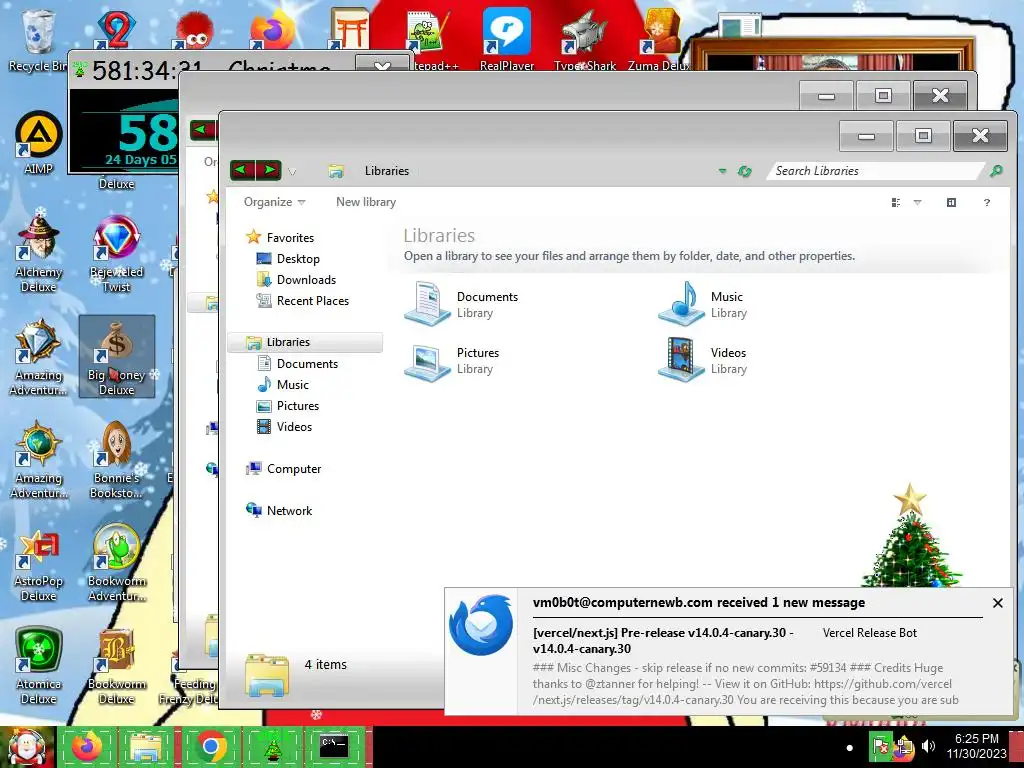The image size is (1024, 768).
Task: Open address bar history dropdown
Action: click(x=722, y=171)
